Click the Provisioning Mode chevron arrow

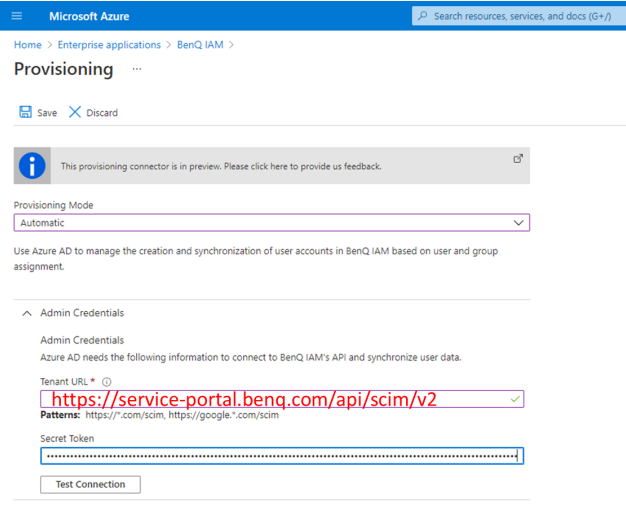(519, 223)
